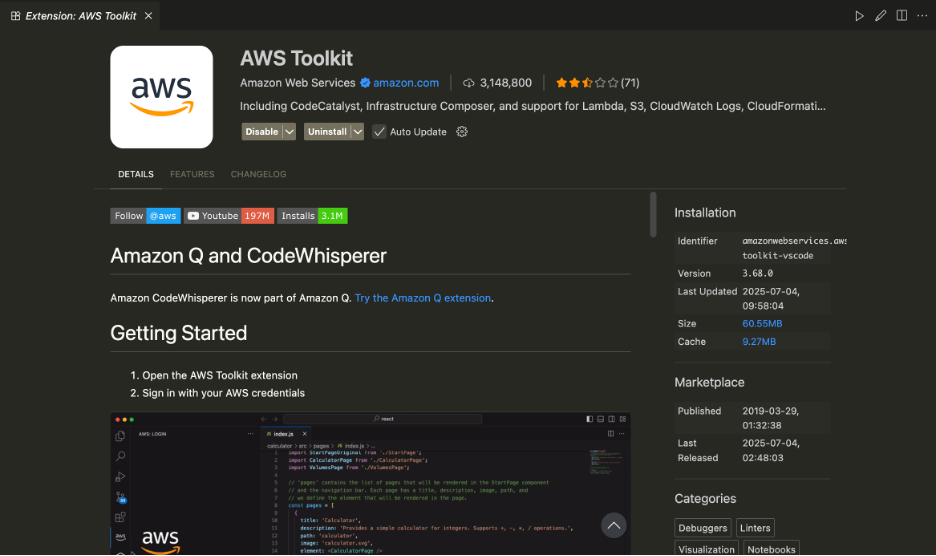This screenshot has width=936, height=556.
Task: Click the install count download icon
Action: coord(469,83)
